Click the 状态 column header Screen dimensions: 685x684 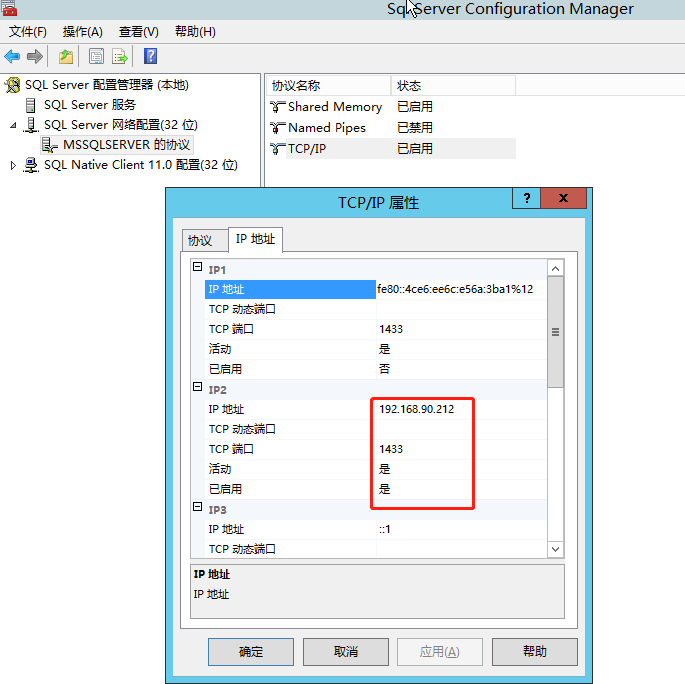tap(453, 85)
